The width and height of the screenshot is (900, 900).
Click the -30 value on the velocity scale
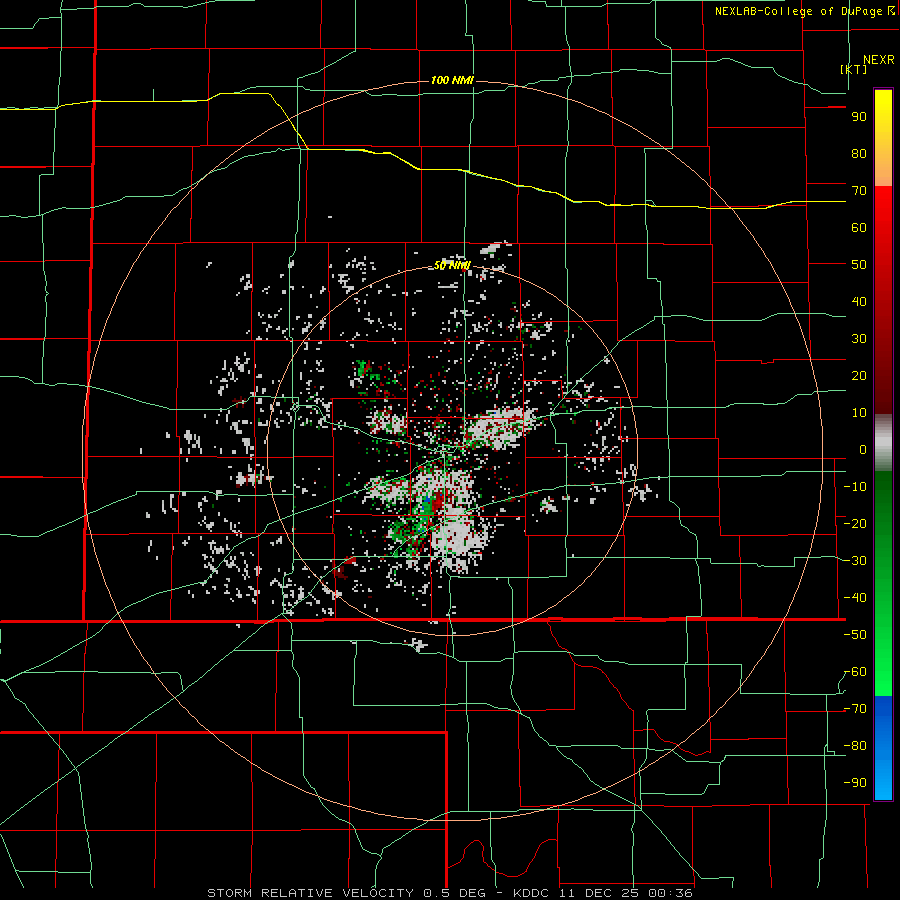tap(855, 561)
